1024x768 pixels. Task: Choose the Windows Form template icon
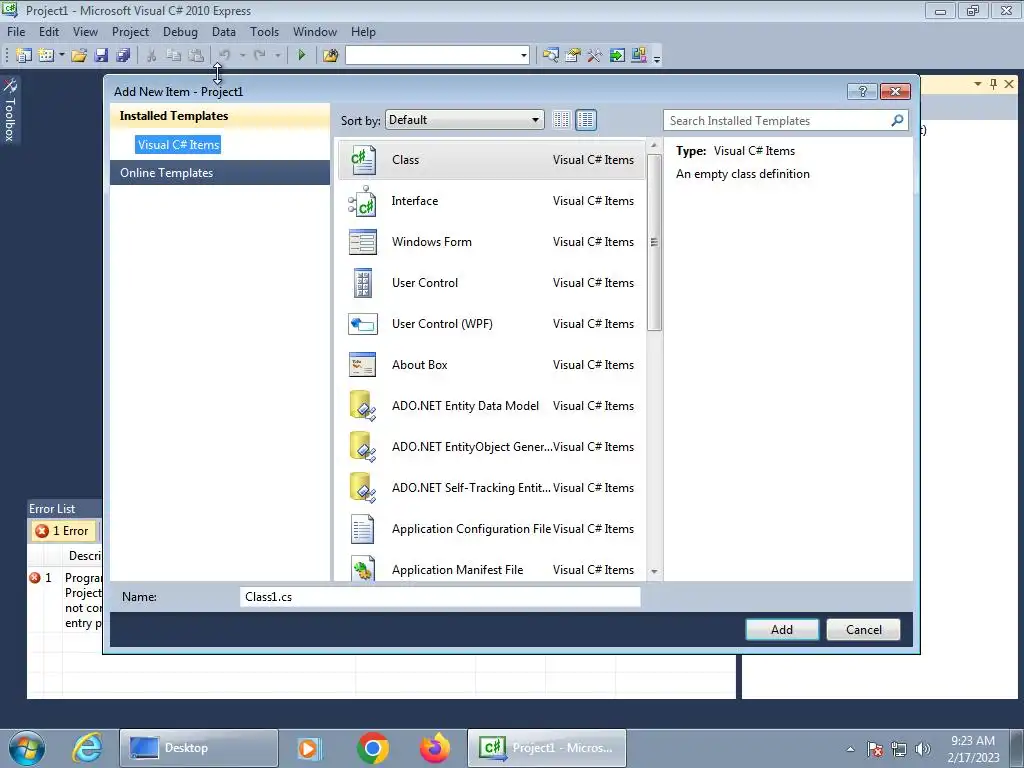[362, 242]
